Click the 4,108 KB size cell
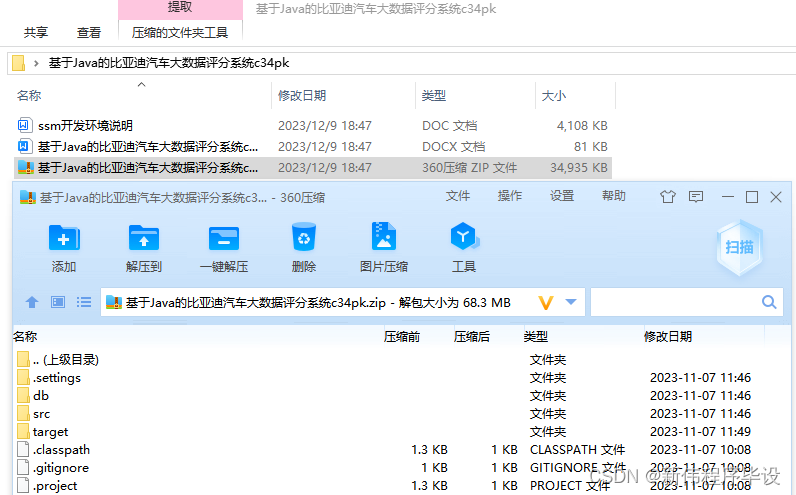Image resolution: width=796 pixels, height=495 pixels. point(582,125)
